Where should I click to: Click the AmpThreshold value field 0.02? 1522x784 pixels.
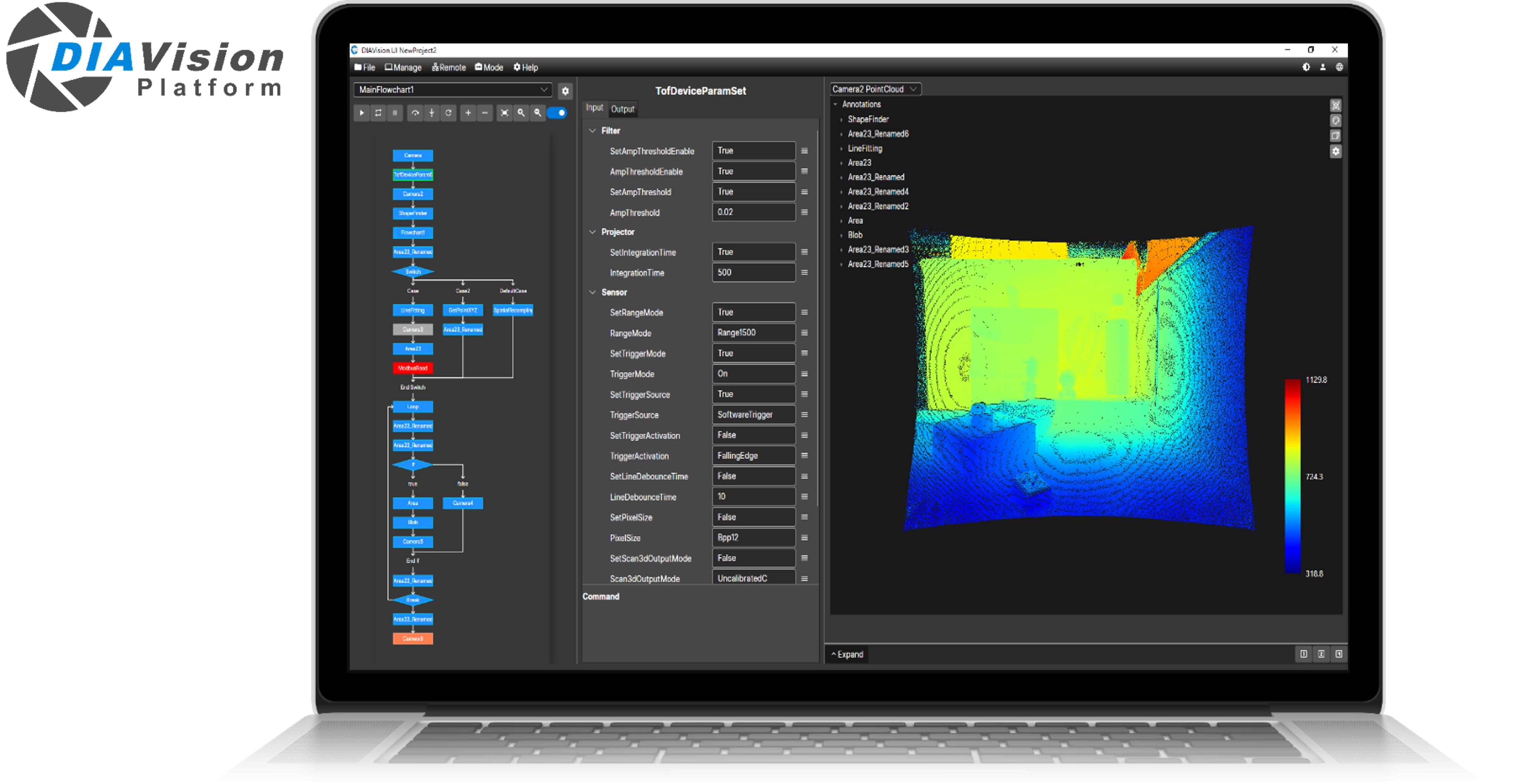753,213
